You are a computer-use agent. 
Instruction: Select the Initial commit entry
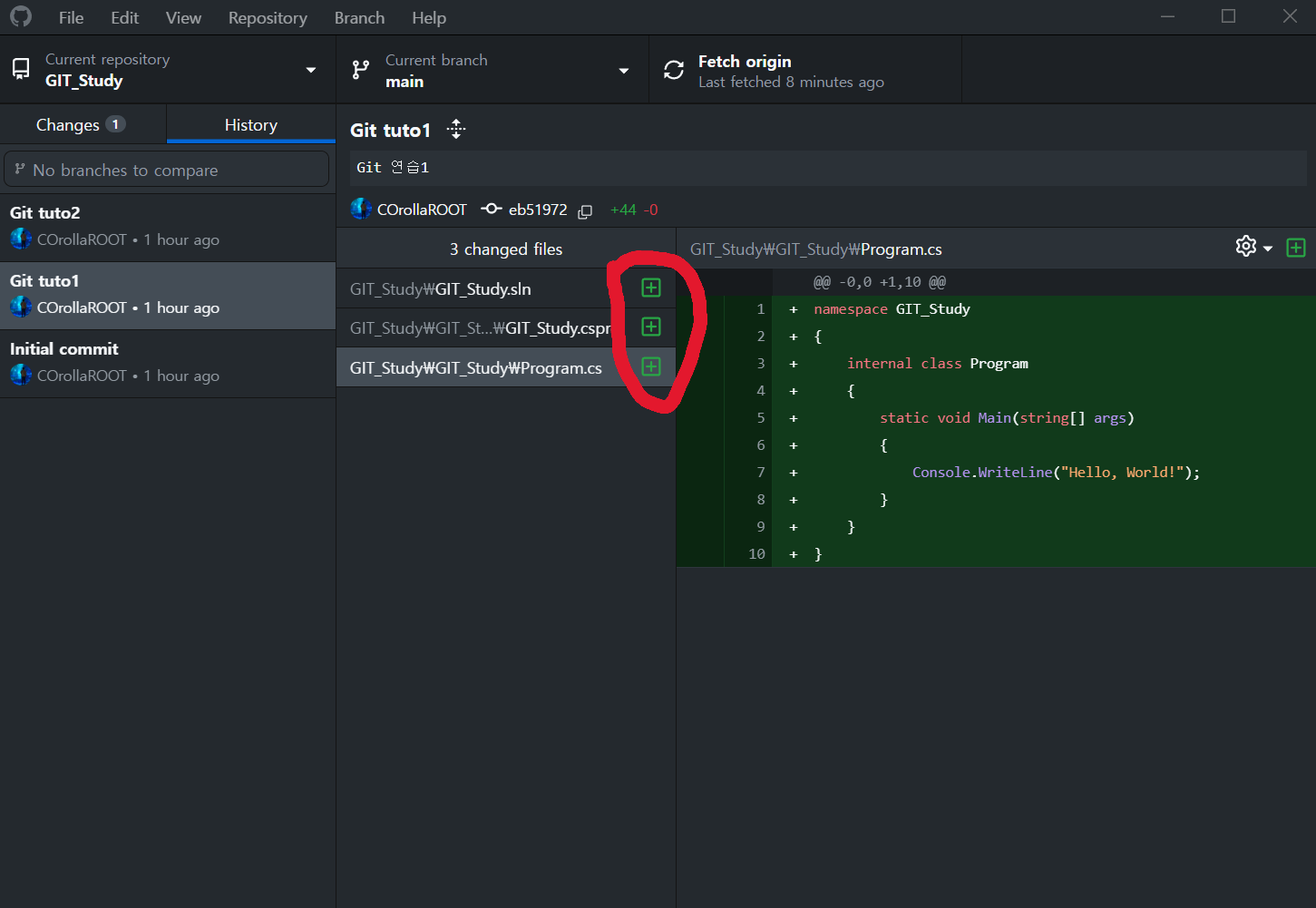(168, 364)
